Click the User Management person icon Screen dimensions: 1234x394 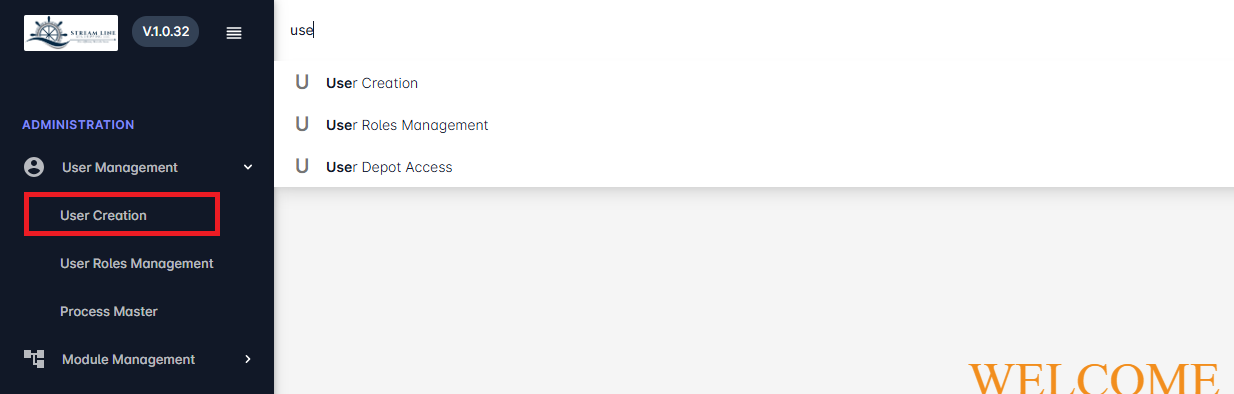[34, 167]
